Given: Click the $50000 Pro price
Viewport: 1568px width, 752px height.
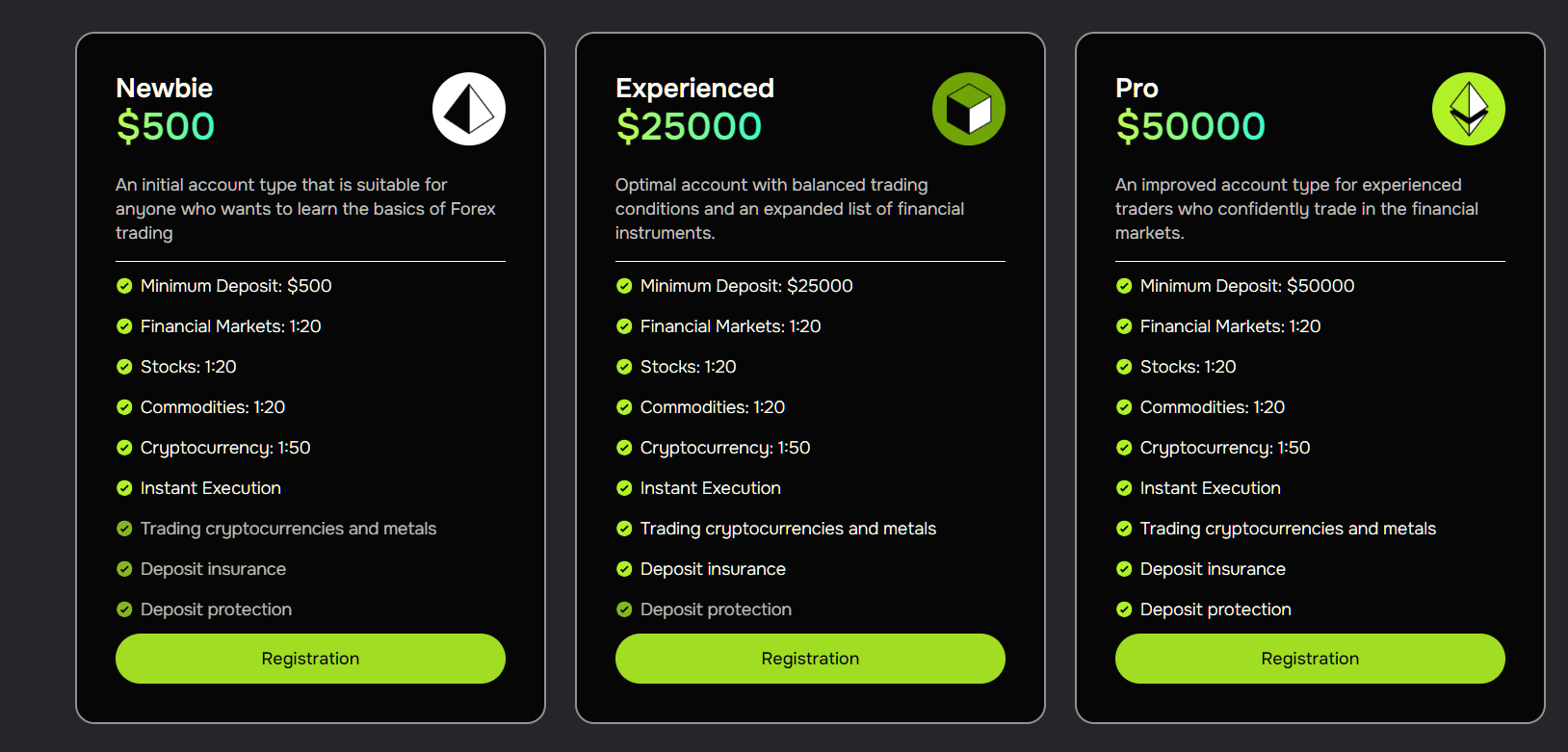Looking at the screenshot, I should point(1190,126).
